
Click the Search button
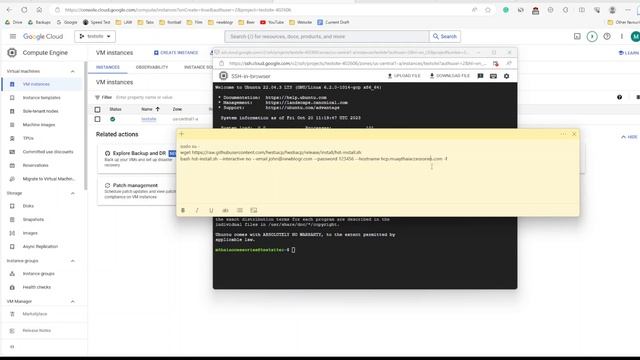[444, 36]
